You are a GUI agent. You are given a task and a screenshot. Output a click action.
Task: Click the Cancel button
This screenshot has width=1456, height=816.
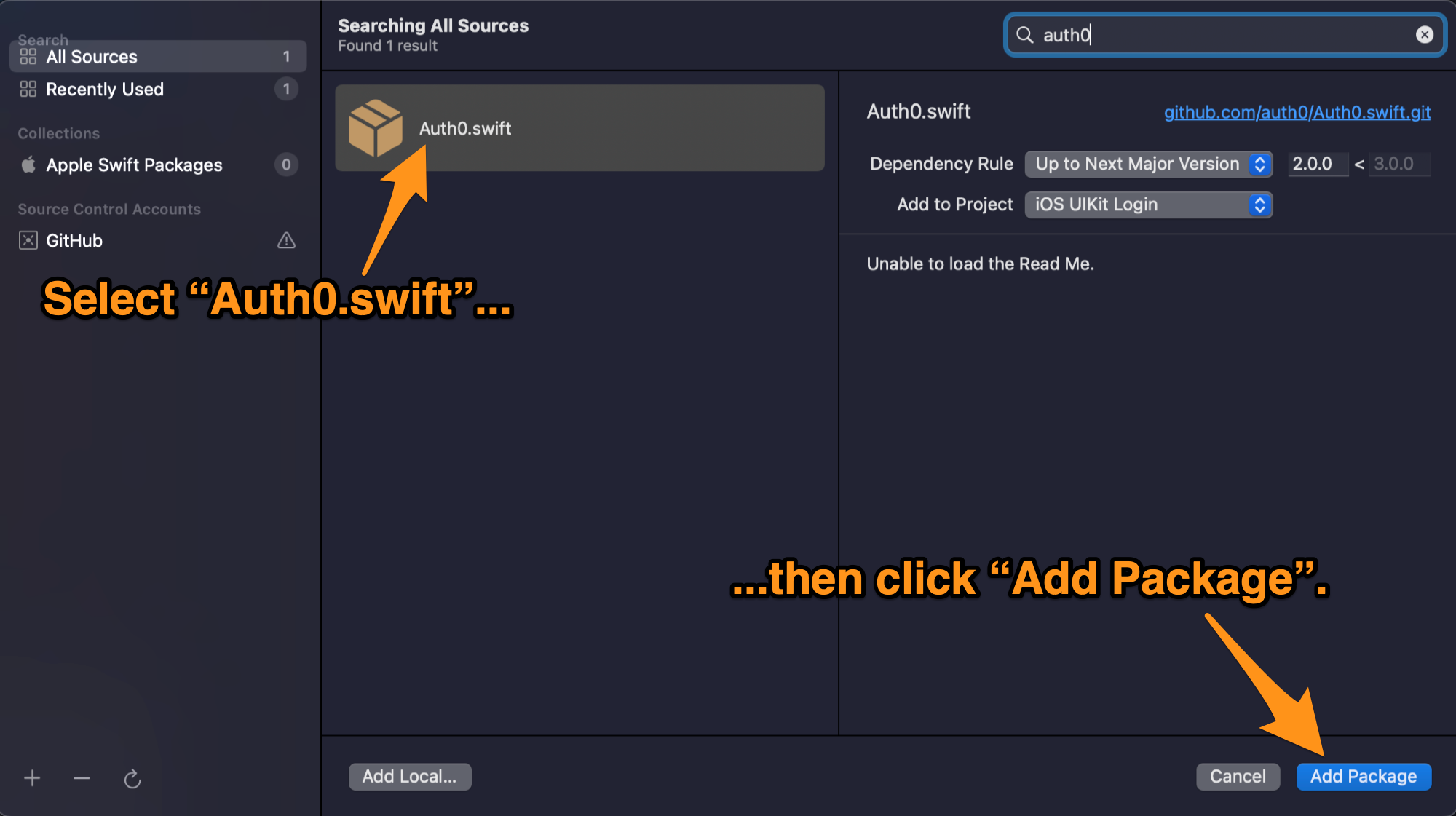[x=1237, y=775]
